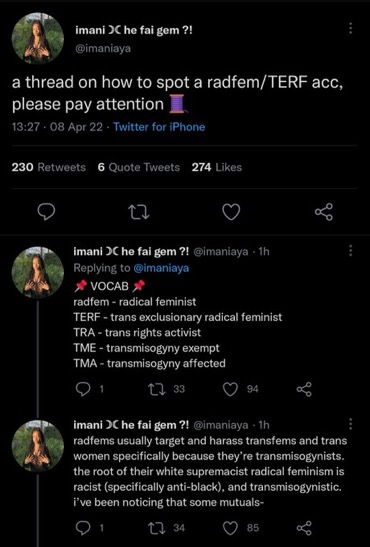Image resolution: width=370 pixels, height=547 pixels.
Task: Open more options on third tweet
Action: [x=350, y=424]
